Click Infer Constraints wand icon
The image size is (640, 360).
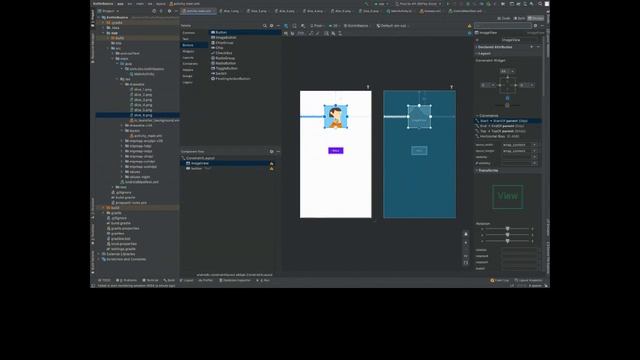[318, 33]
